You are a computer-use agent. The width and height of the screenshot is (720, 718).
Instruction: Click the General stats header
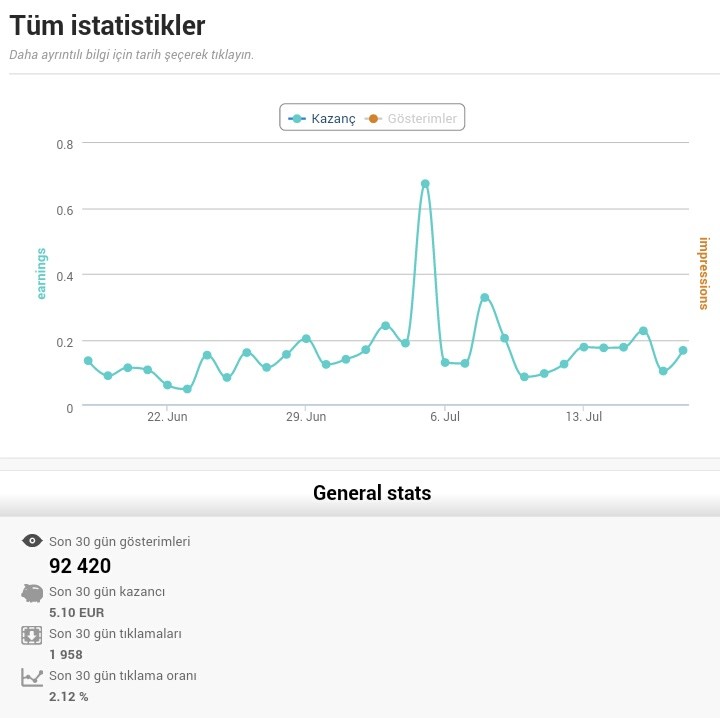click(372, 493)
